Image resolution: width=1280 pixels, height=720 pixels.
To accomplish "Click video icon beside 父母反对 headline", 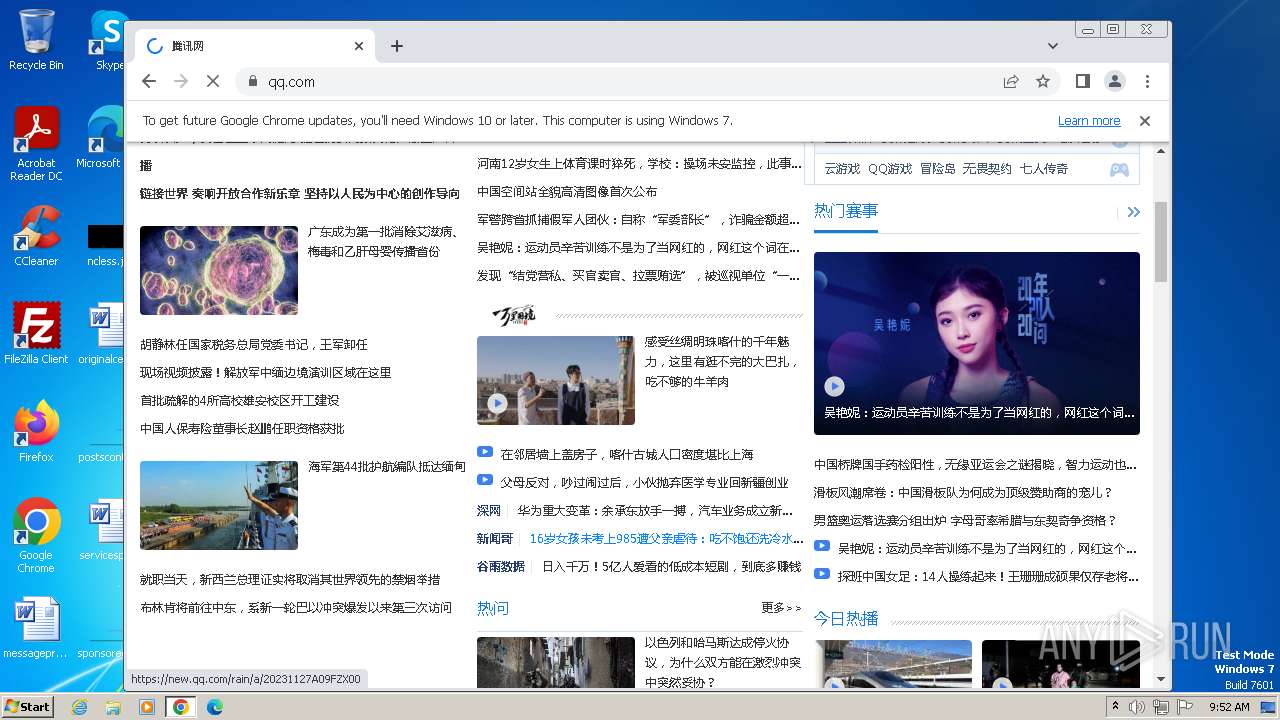I will [485, 480].
